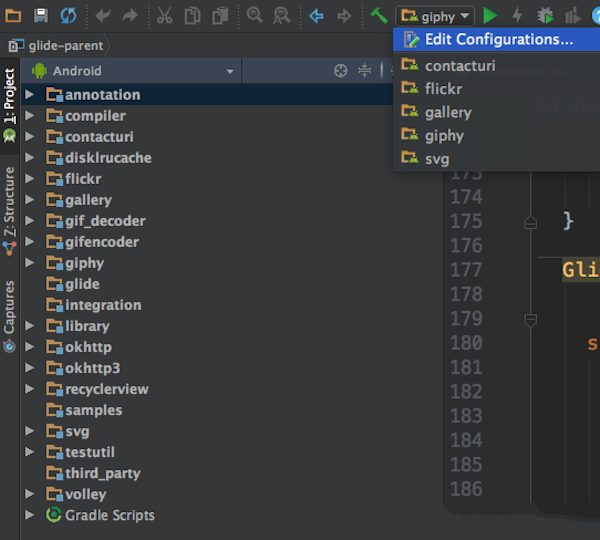
Task: Open the Android project view dropdown
Action: 135,71
